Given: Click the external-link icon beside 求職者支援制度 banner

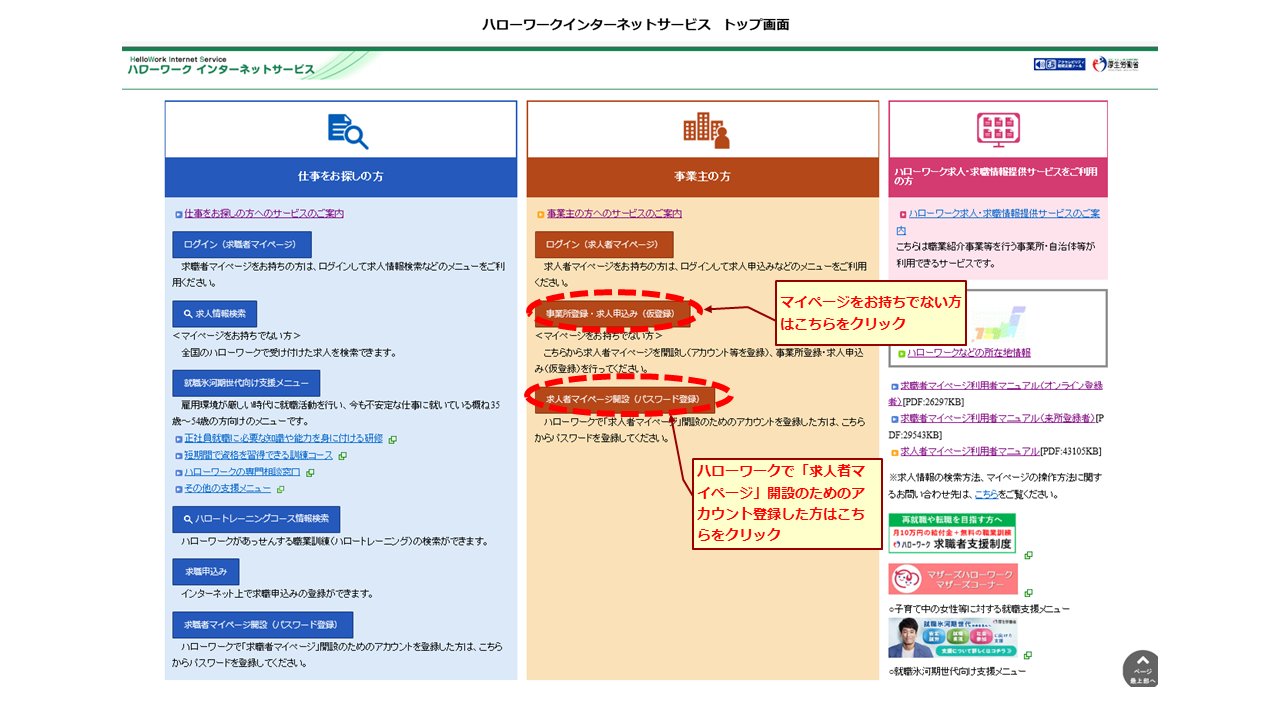Looking at the screenshot, I should pyautogui.click(x=1028, y=555).
